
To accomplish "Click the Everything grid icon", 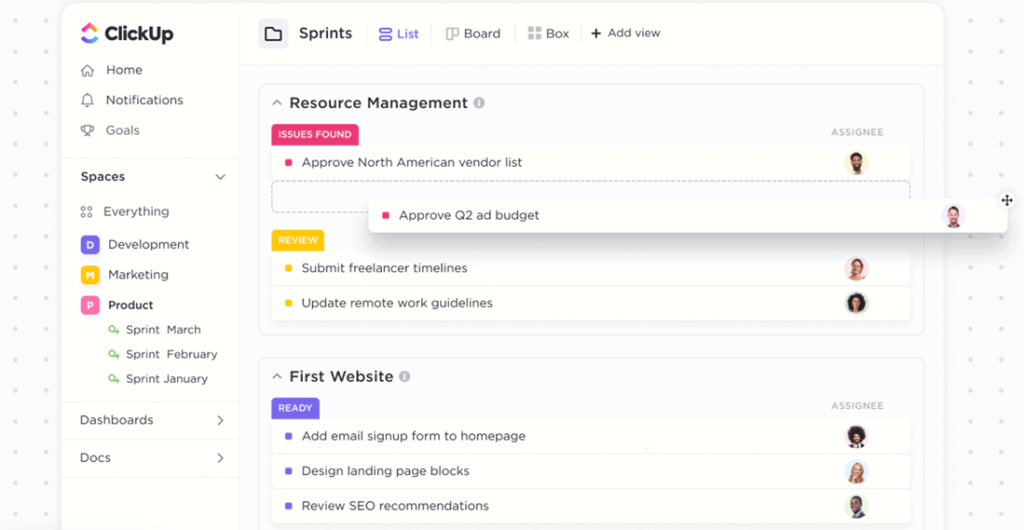I will click(x=86, y=211).
